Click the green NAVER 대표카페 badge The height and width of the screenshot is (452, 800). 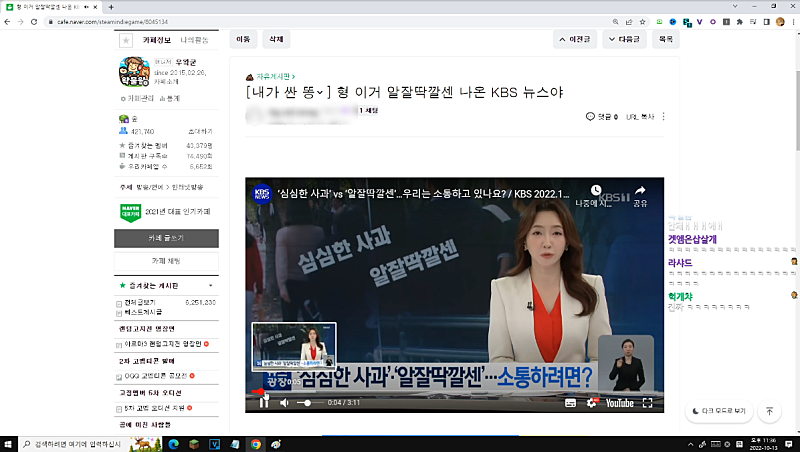pos(131,212)
